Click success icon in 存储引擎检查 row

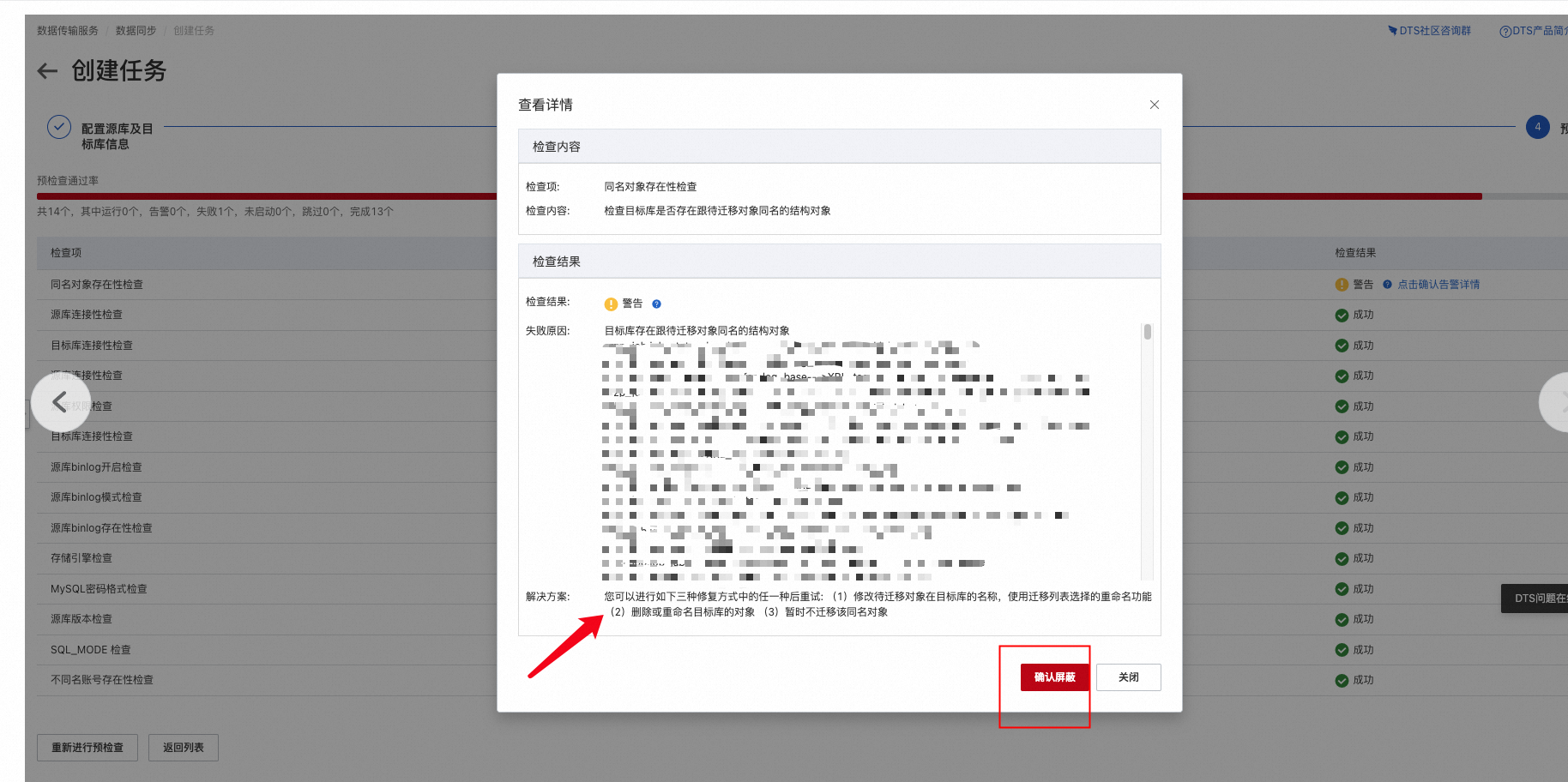point(1342,558)
